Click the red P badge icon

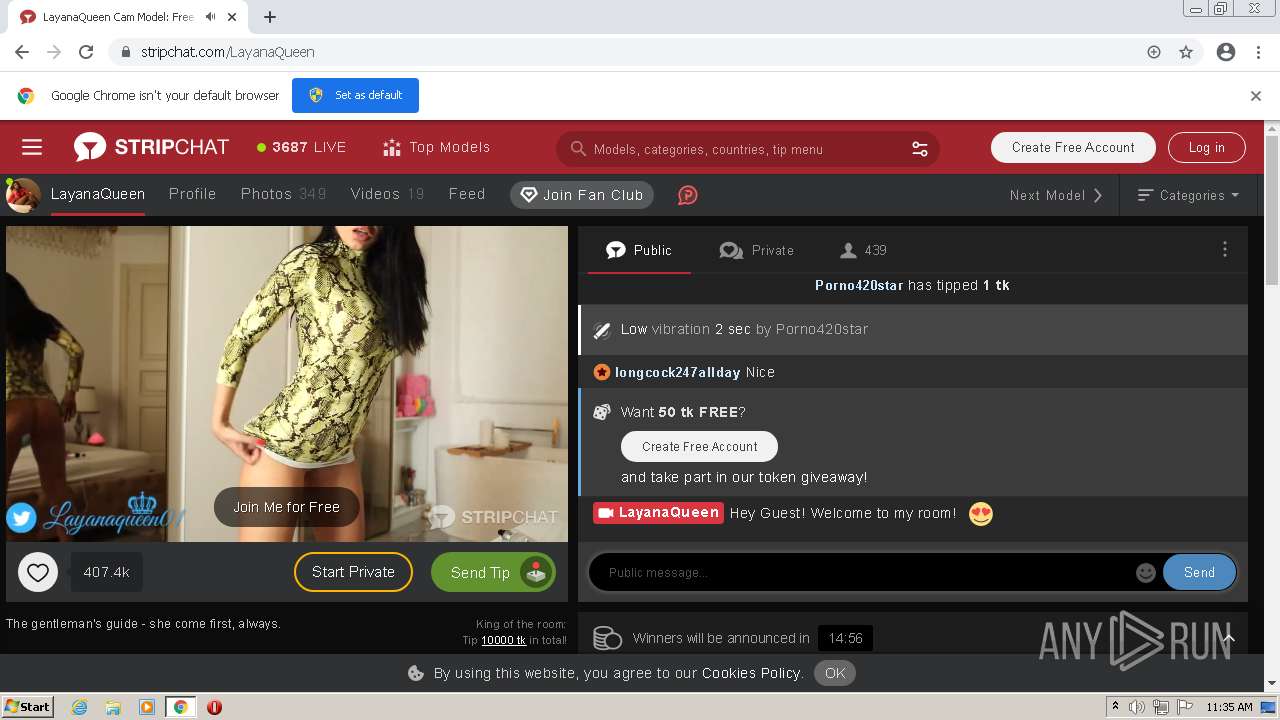point(687,195)
